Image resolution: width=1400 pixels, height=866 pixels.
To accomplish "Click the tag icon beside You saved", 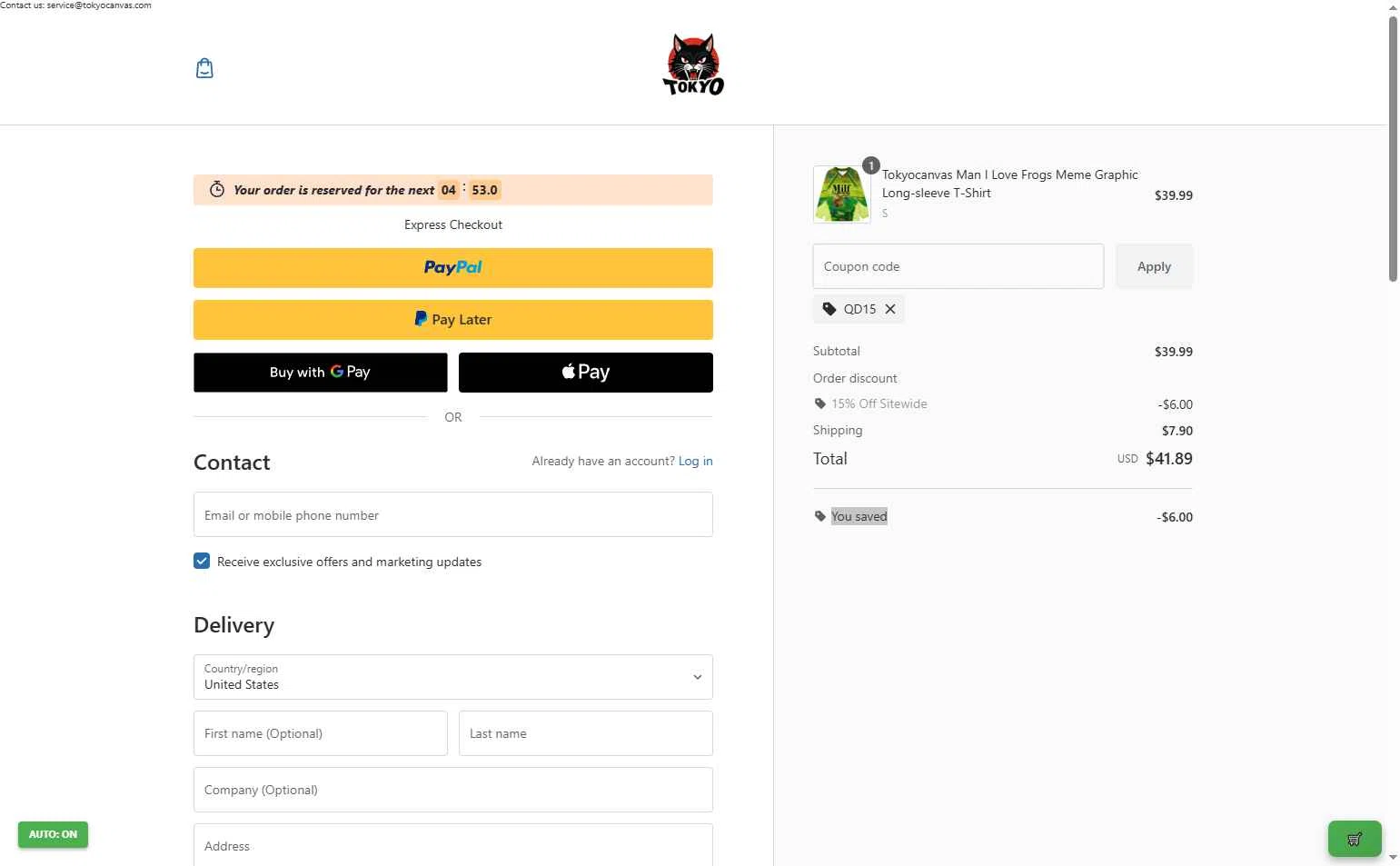I will (x=820, y=516).
